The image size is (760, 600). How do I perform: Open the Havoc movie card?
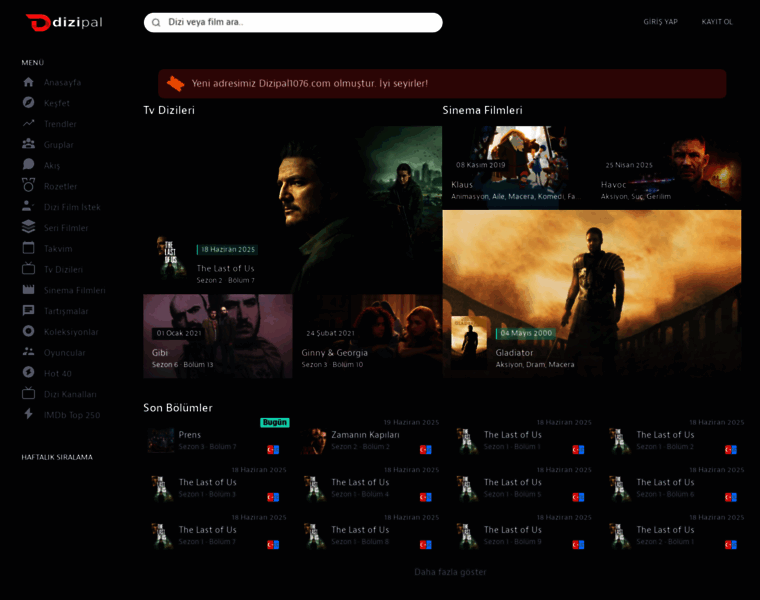pos(666,168)
